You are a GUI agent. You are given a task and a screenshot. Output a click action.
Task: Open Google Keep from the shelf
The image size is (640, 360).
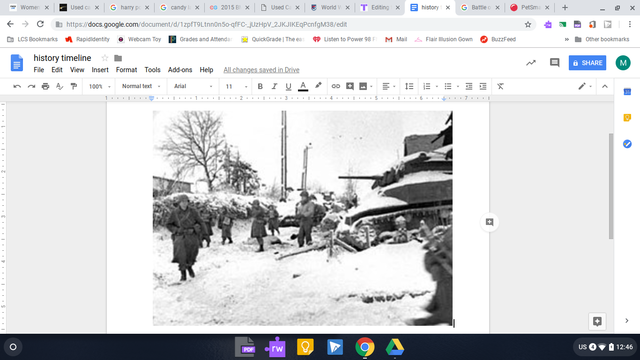pyautogui.click(x=305, y=347)
